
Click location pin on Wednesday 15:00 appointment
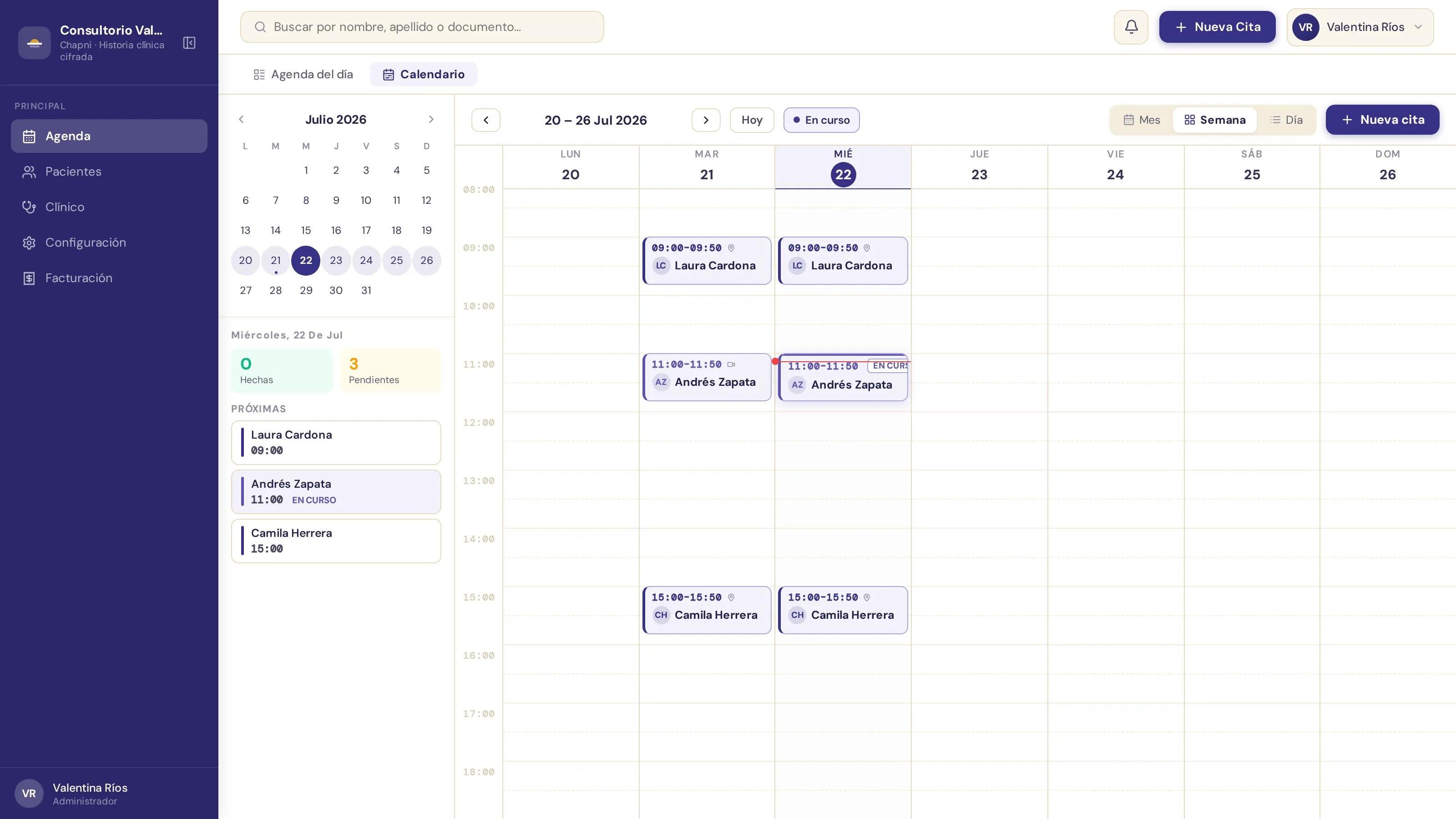pyautogui.click(x=866, y=597)
